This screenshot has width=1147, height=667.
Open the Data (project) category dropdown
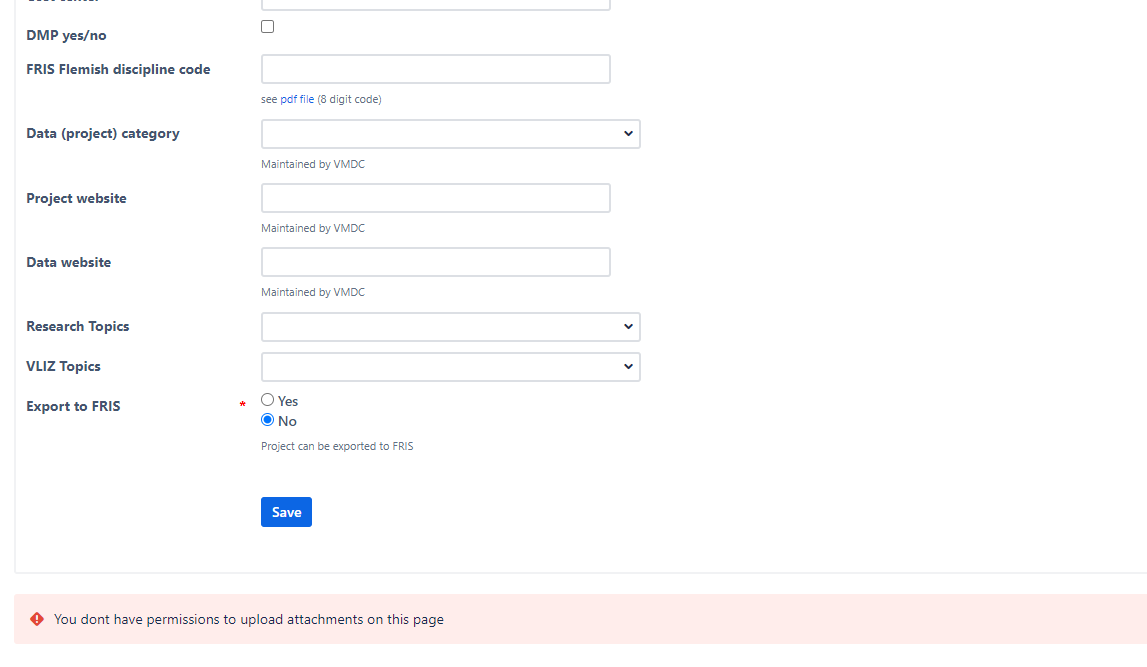[451, 134]
